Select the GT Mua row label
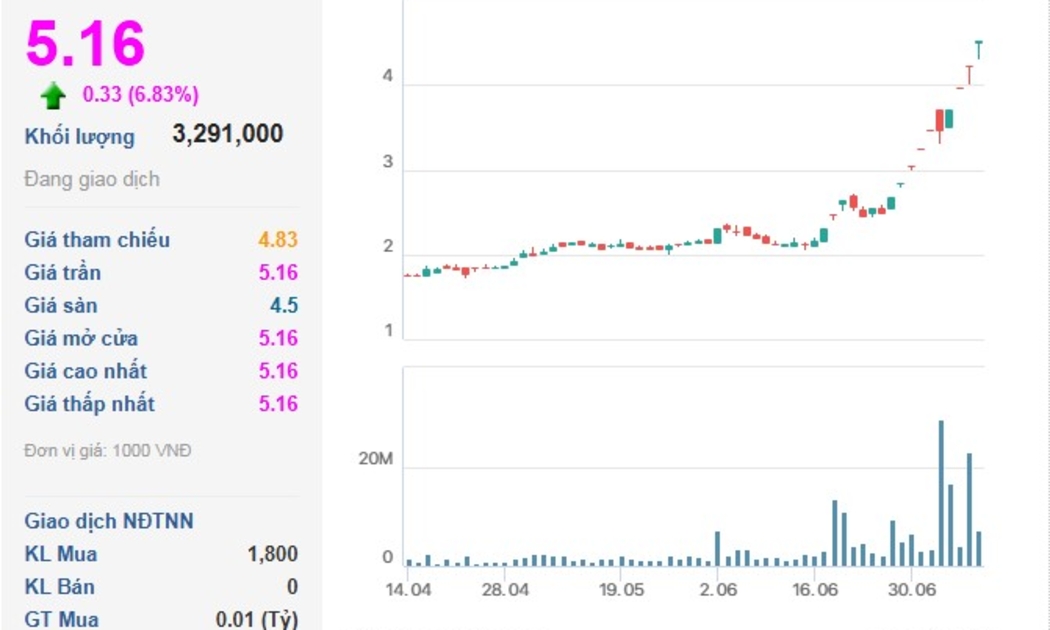The image size is (1050, 630). coord(62,620)
